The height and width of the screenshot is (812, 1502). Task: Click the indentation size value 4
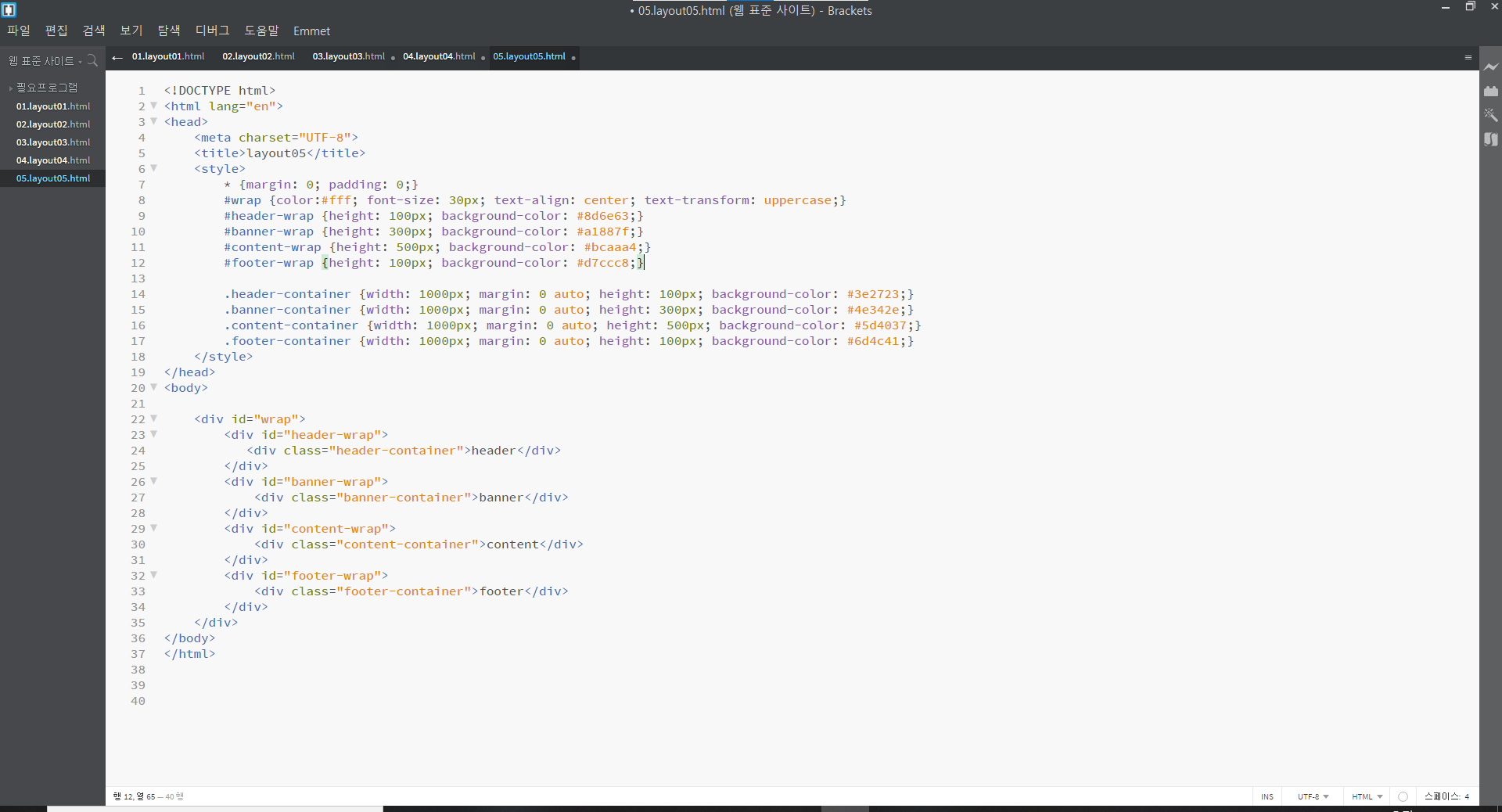[1467, 796]
